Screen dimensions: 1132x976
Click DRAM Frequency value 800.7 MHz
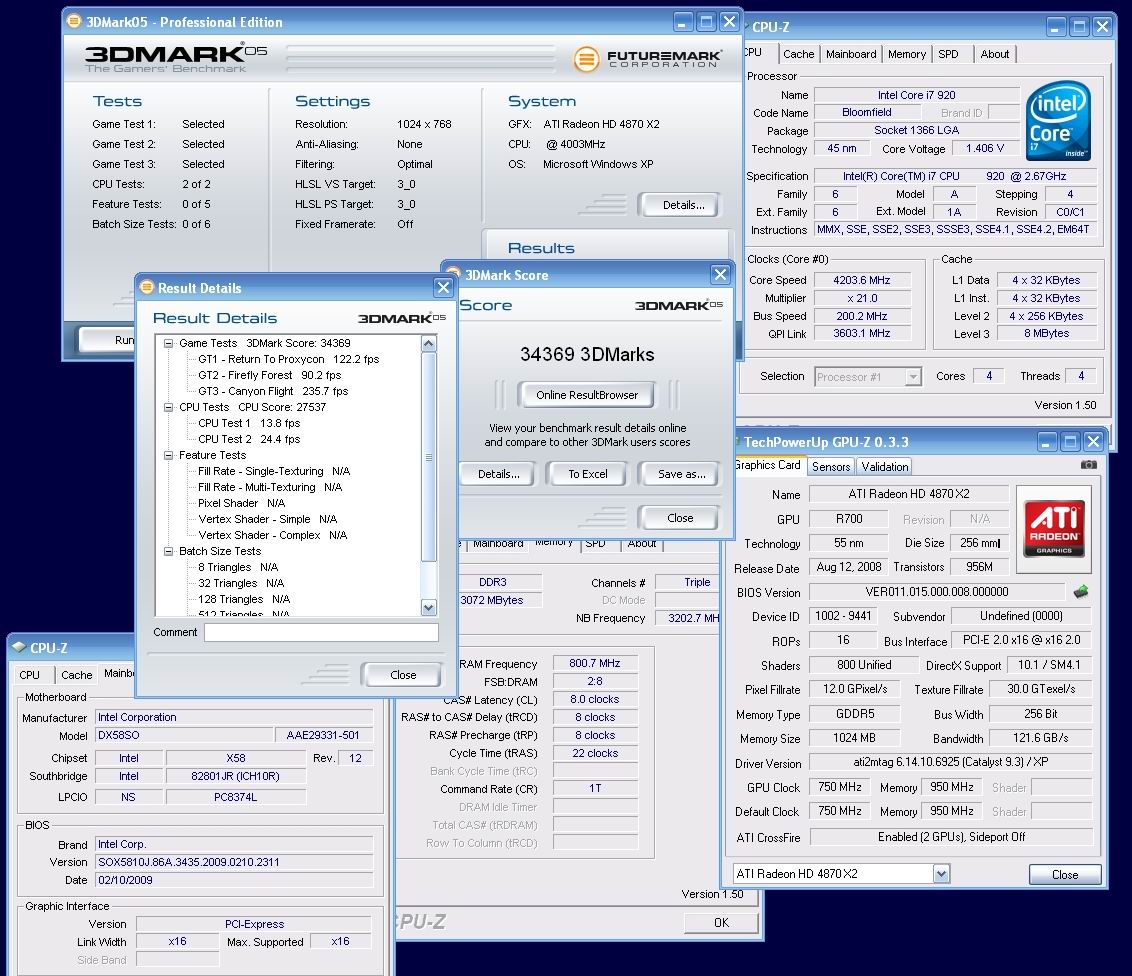click(x=595, y=663)
